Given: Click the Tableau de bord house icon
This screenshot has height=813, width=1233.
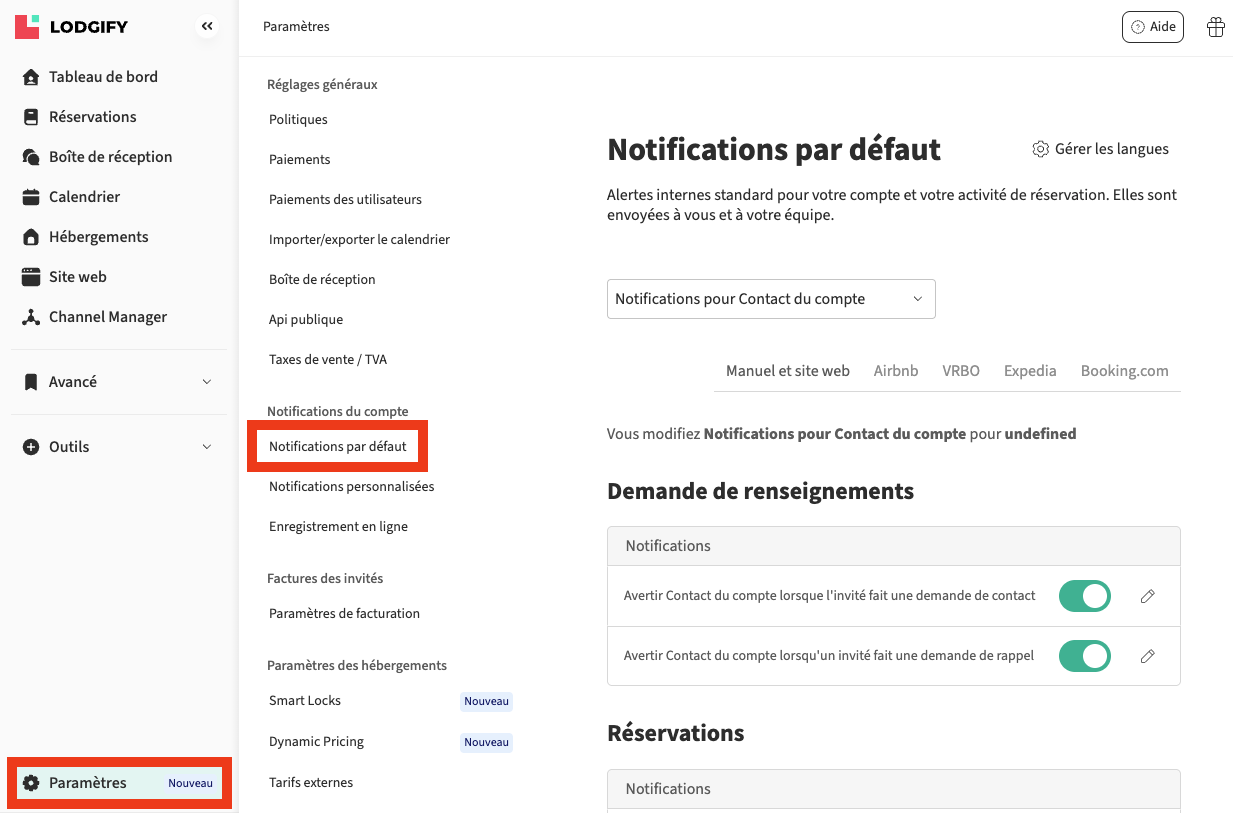Looking at the screenshot, I should (31, 77).
